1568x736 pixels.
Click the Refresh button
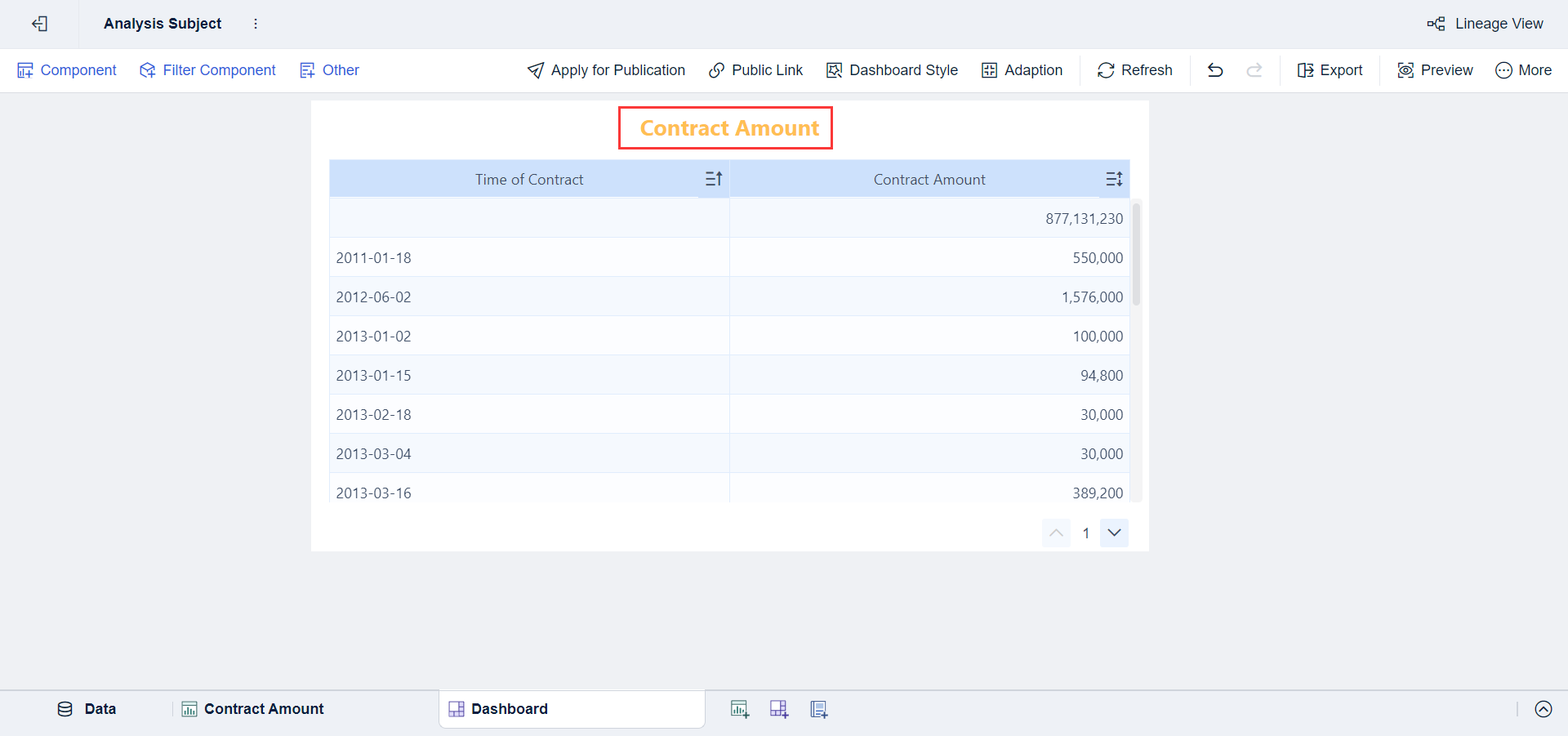click(1134, 70)
